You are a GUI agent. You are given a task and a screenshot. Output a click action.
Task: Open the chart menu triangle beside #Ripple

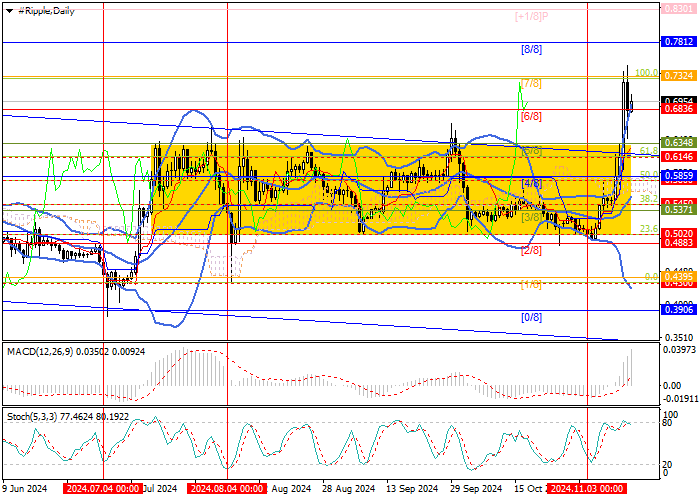coord(9,11)
